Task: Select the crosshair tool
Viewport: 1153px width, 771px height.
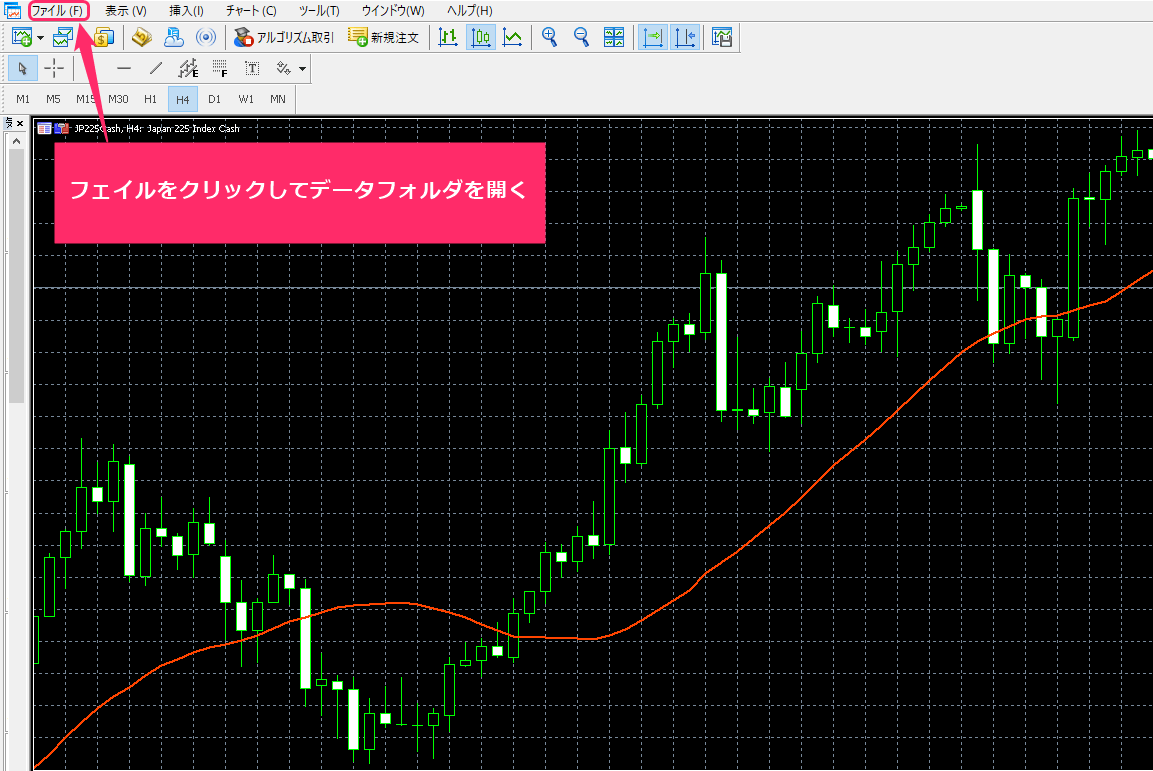Action: pos(54,68)
